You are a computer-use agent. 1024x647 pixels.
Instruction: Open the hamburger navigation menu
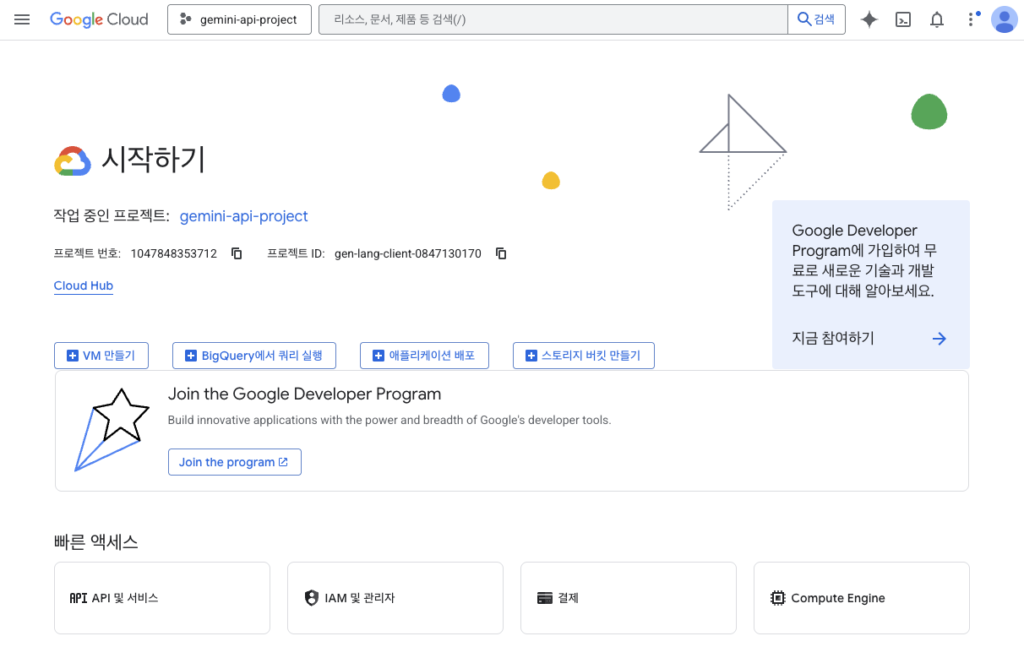(22, 20)
